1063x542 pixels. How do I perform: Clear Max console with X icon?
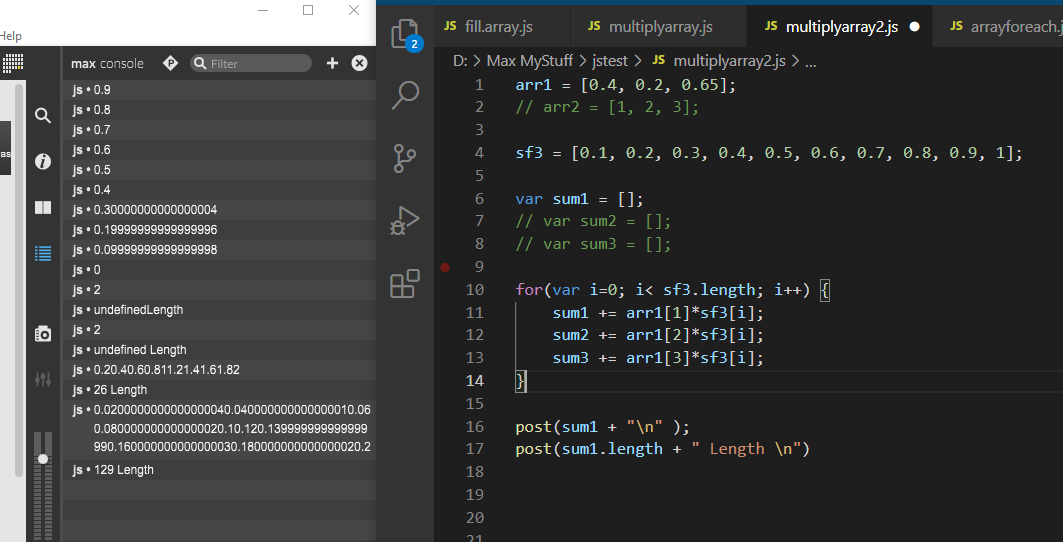[359, 63]
